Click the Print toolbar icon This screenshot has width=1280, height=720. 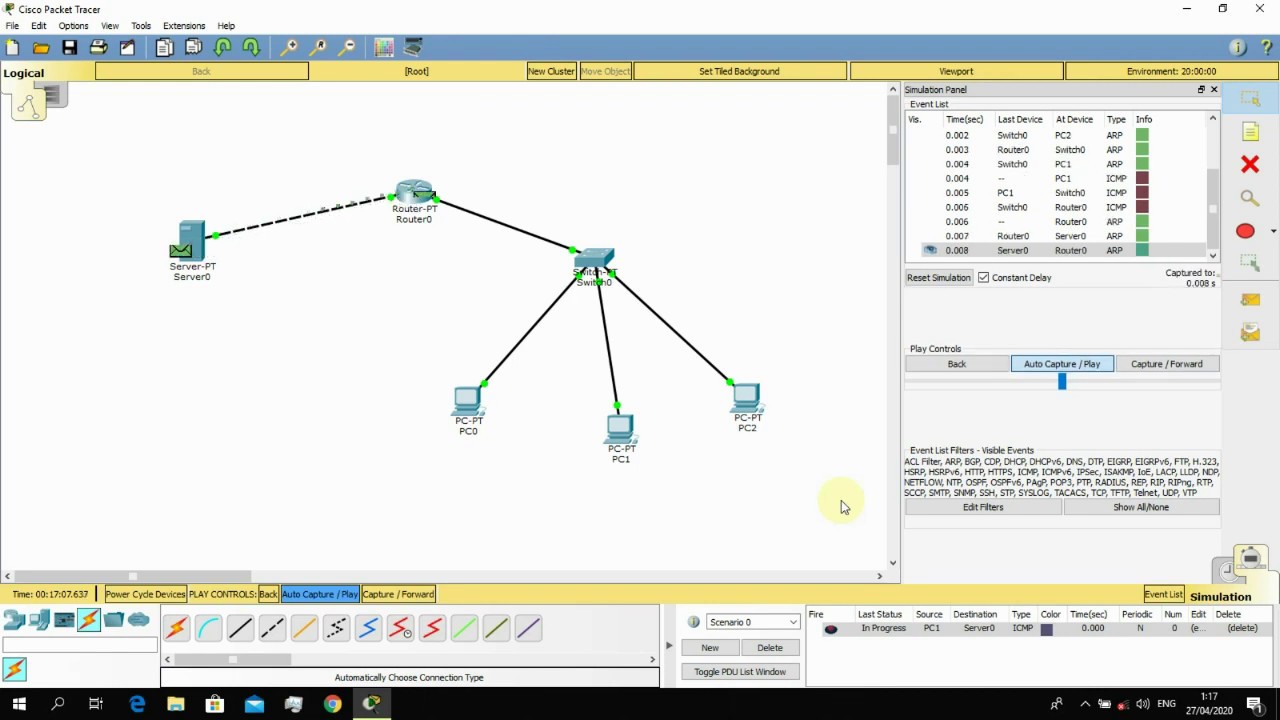click(98, 47)
